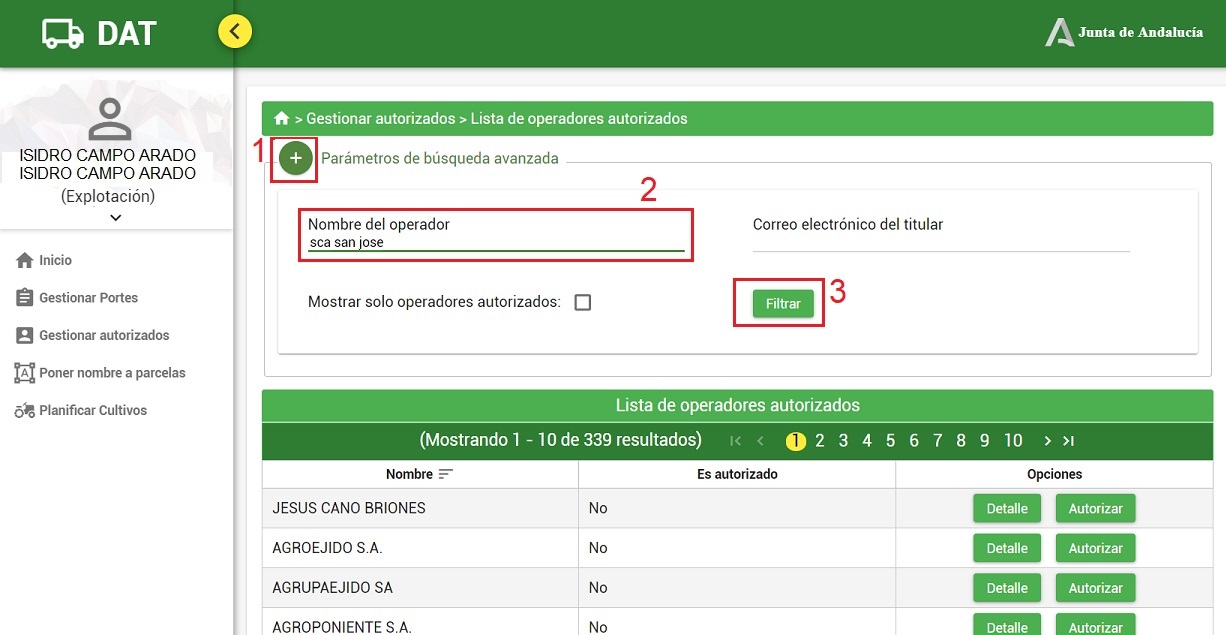Open Detalle for AGROEJIDO S.A.
The height and width of the screenshot is (635, 1226).
[x=1007, y=548]
